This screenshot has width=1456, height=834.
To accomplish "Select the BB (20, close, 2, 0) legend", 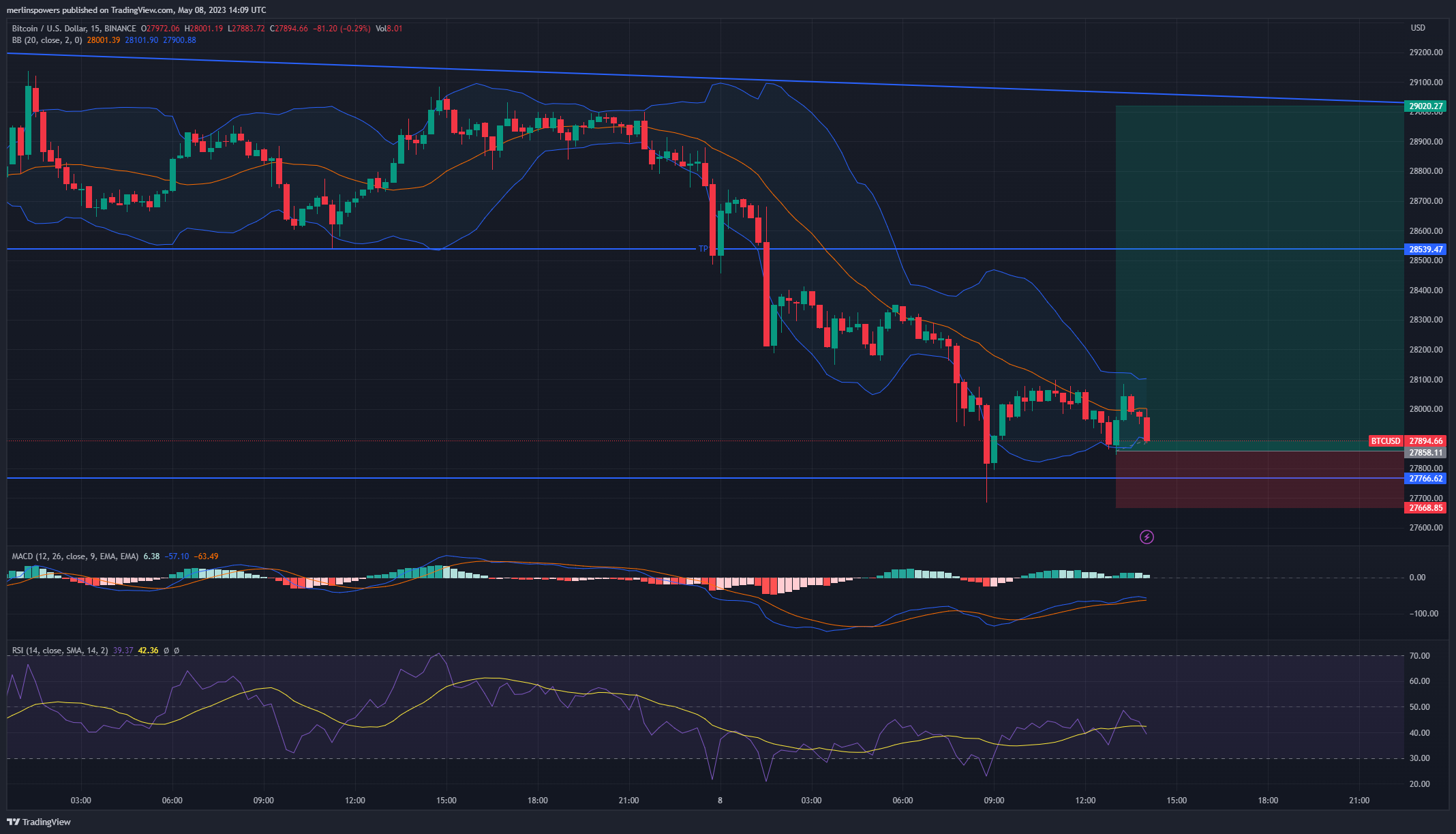I will click(x=47, y=40).
